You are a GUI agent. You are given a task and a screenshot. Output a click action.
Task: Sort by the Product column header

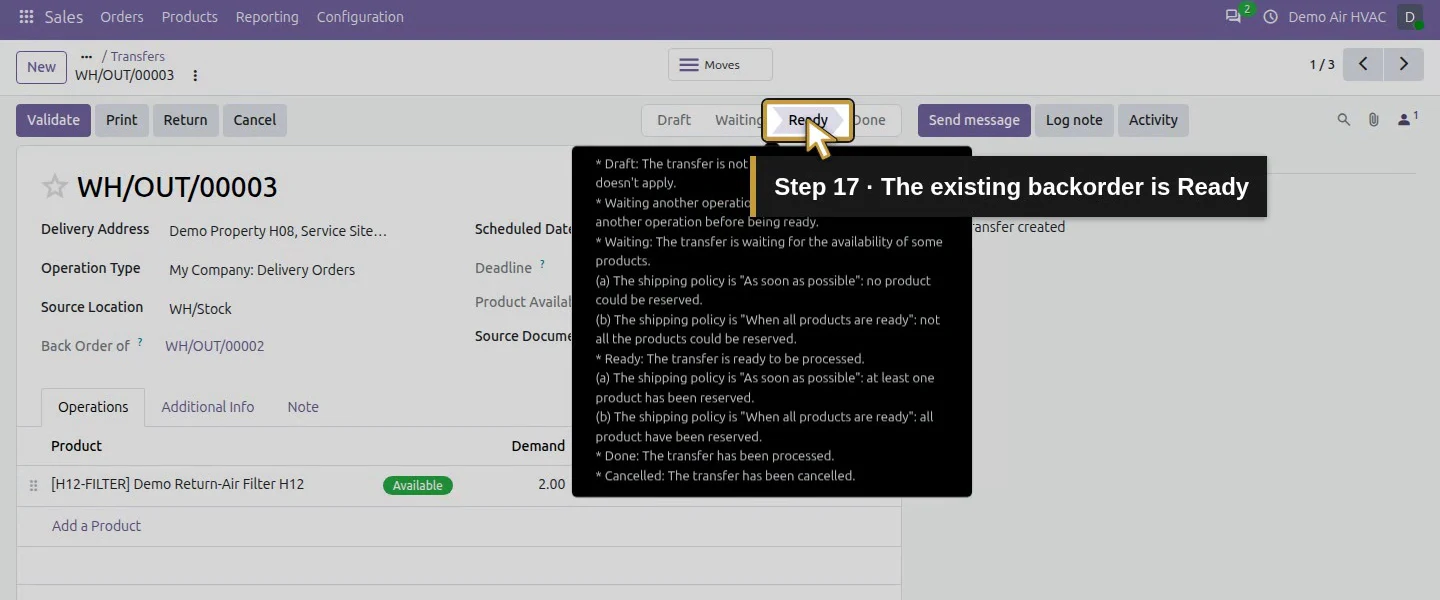point(77,446)
